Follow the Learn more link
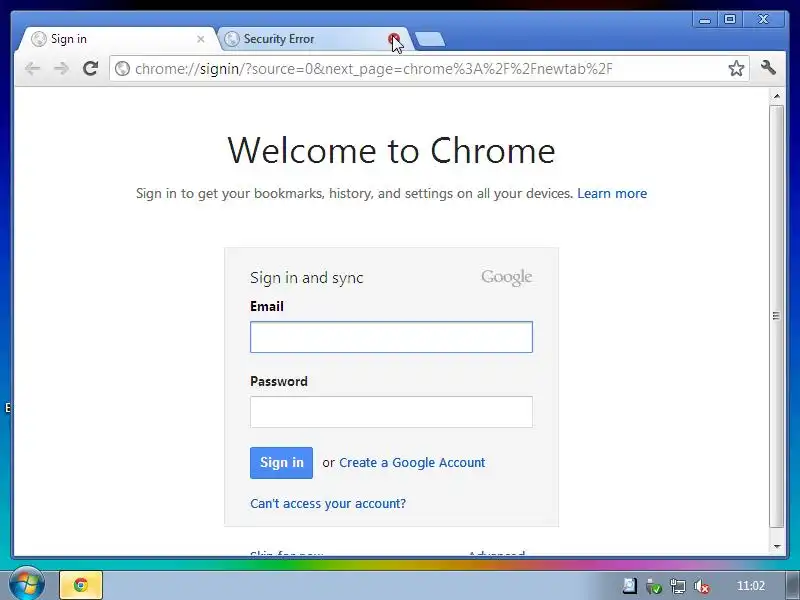Viewport: 800px width, 600px height. pyautogui.click(x=612, y=193)
